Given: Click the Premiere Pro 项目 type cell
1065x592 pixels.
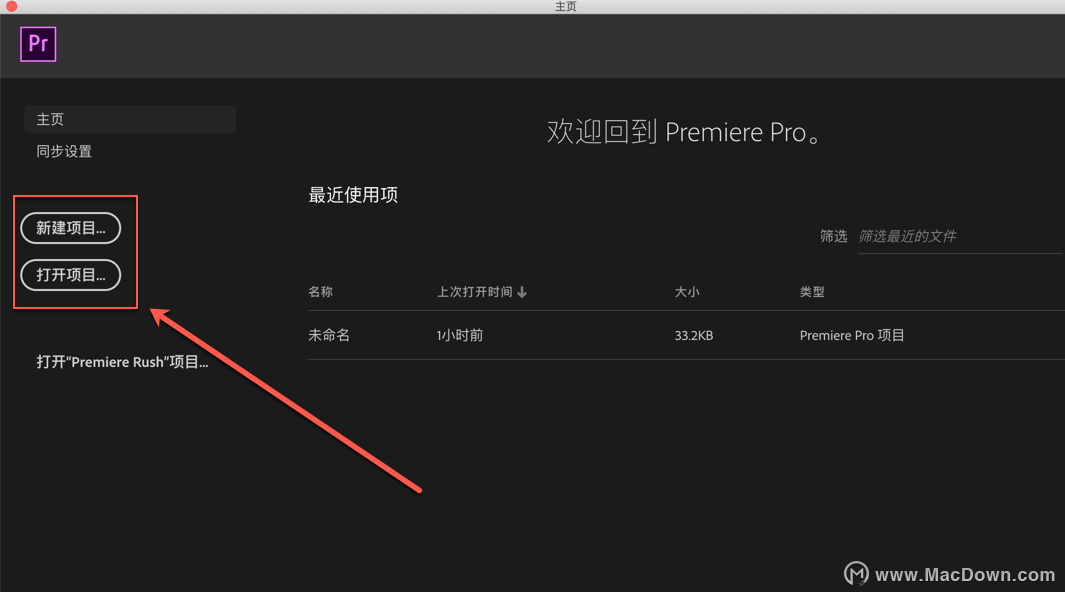Looking at the screenshot, I should [x=852, y=335].
